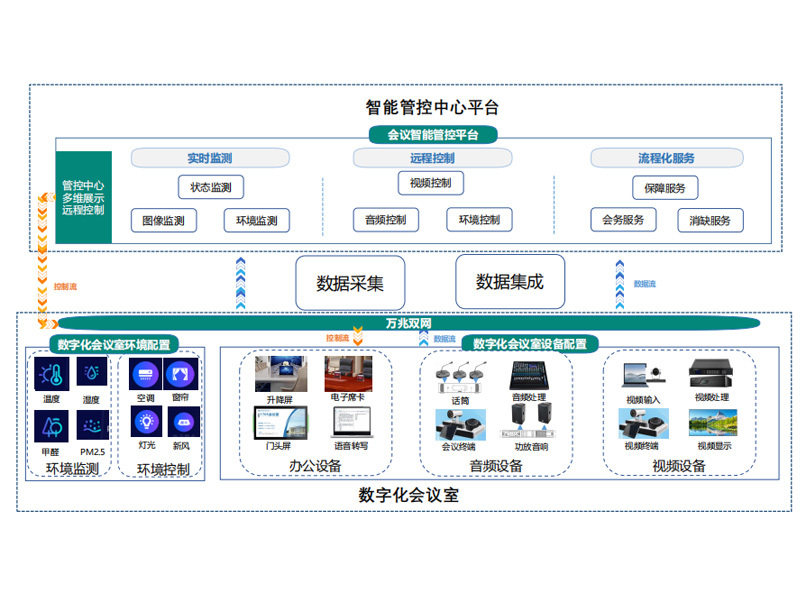
Task: Click the 视频终端 device image
Action: click(644, 424)
